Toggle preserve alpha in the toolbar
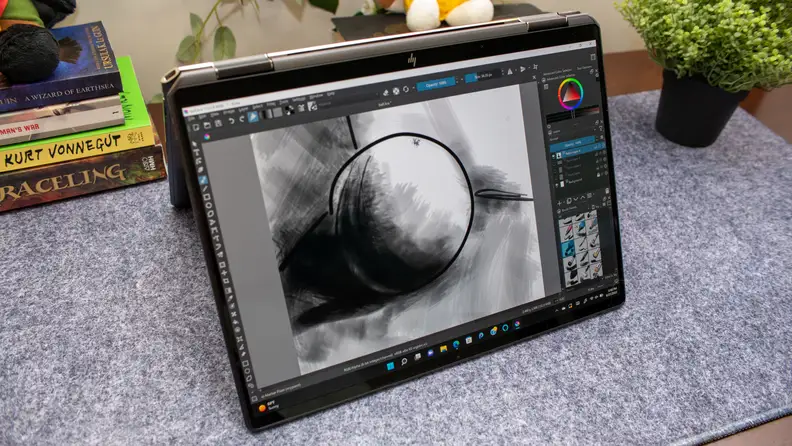The height and width of the screenshot is (446, 792). [x=396, y=91]
